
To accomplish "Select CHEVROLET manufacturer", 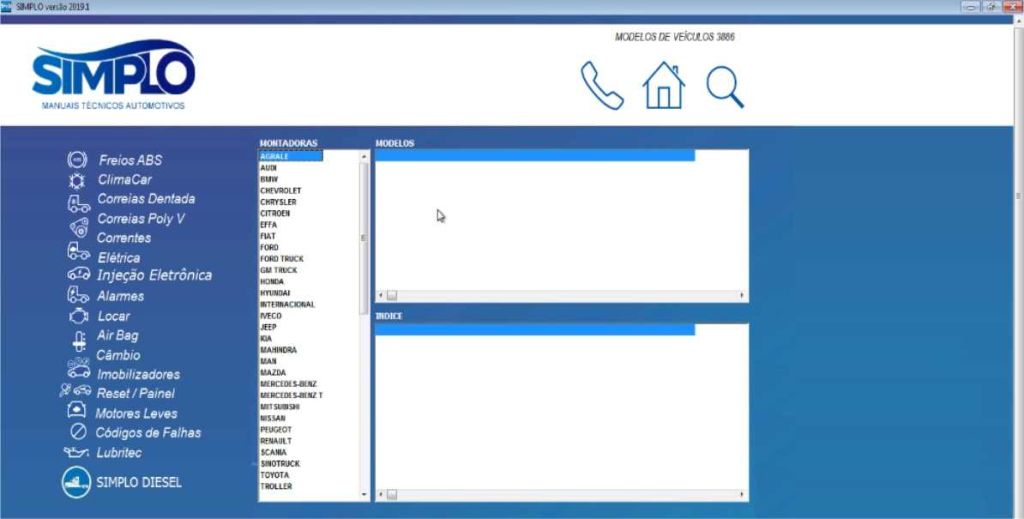I will (x=281, y=191).
